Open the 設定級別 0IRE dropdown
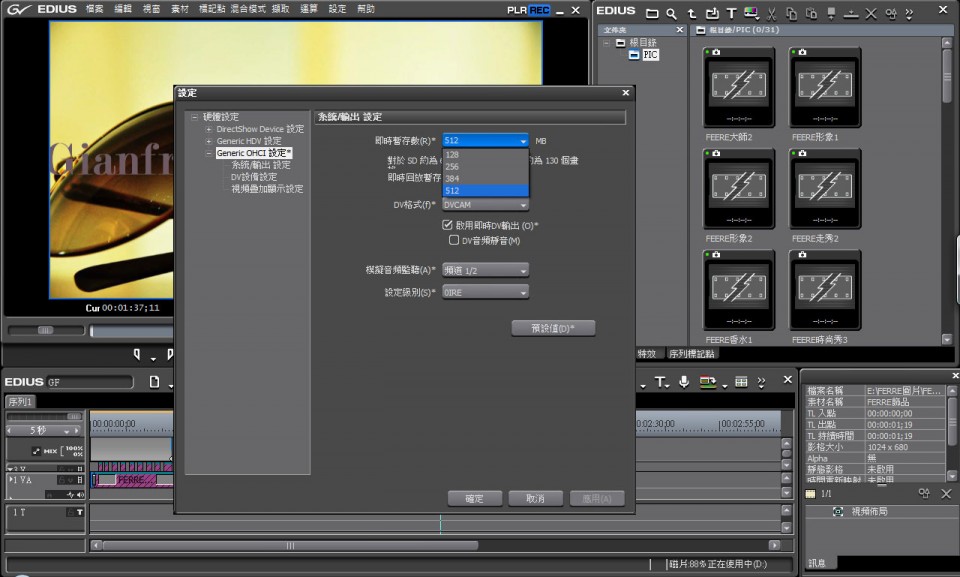The height and width of the screenshot is (577, 960). (x=485, y=292)
